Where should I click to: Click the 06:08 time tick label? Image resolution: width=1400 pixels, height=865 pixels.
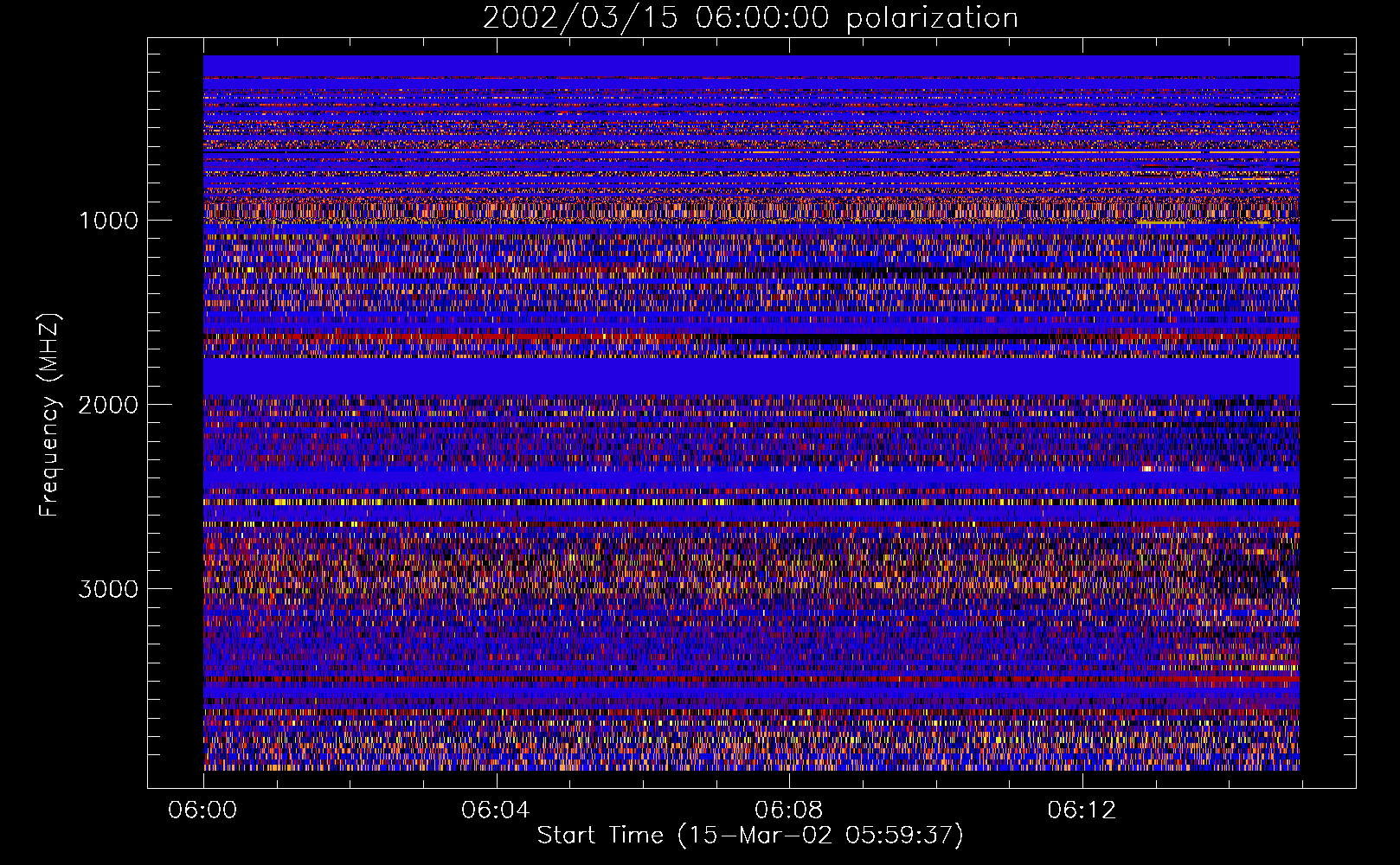pos(788,811)
